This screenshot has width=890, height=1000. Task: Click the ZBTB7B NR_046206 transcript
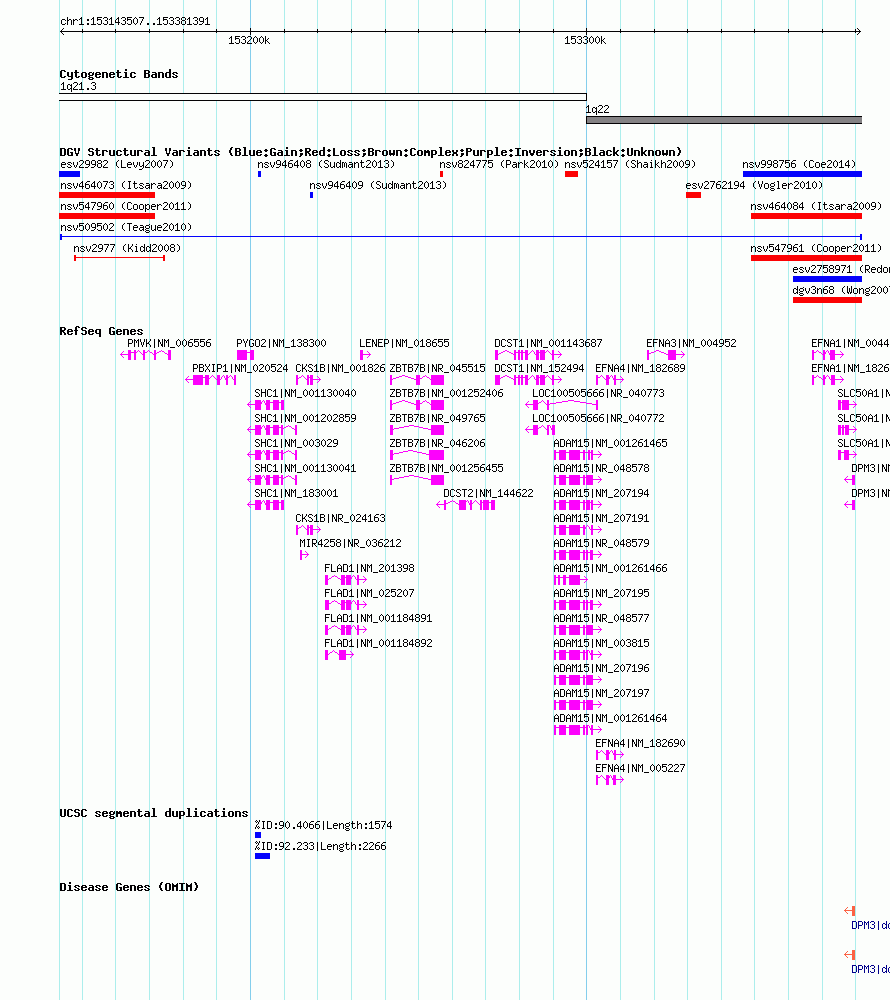click(x=417, y=455)
